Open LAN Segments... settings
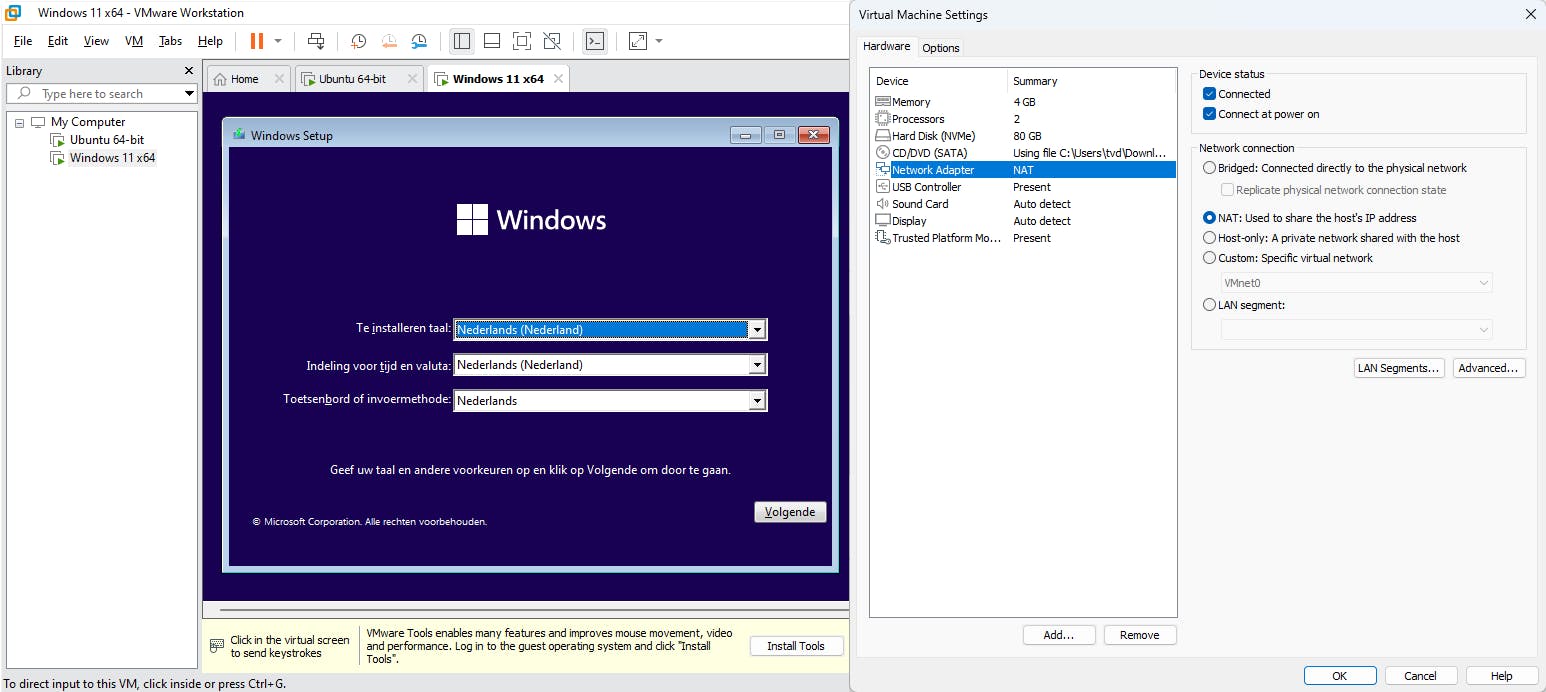Screen dimensions: 1546x692 tap(1398, 368)
